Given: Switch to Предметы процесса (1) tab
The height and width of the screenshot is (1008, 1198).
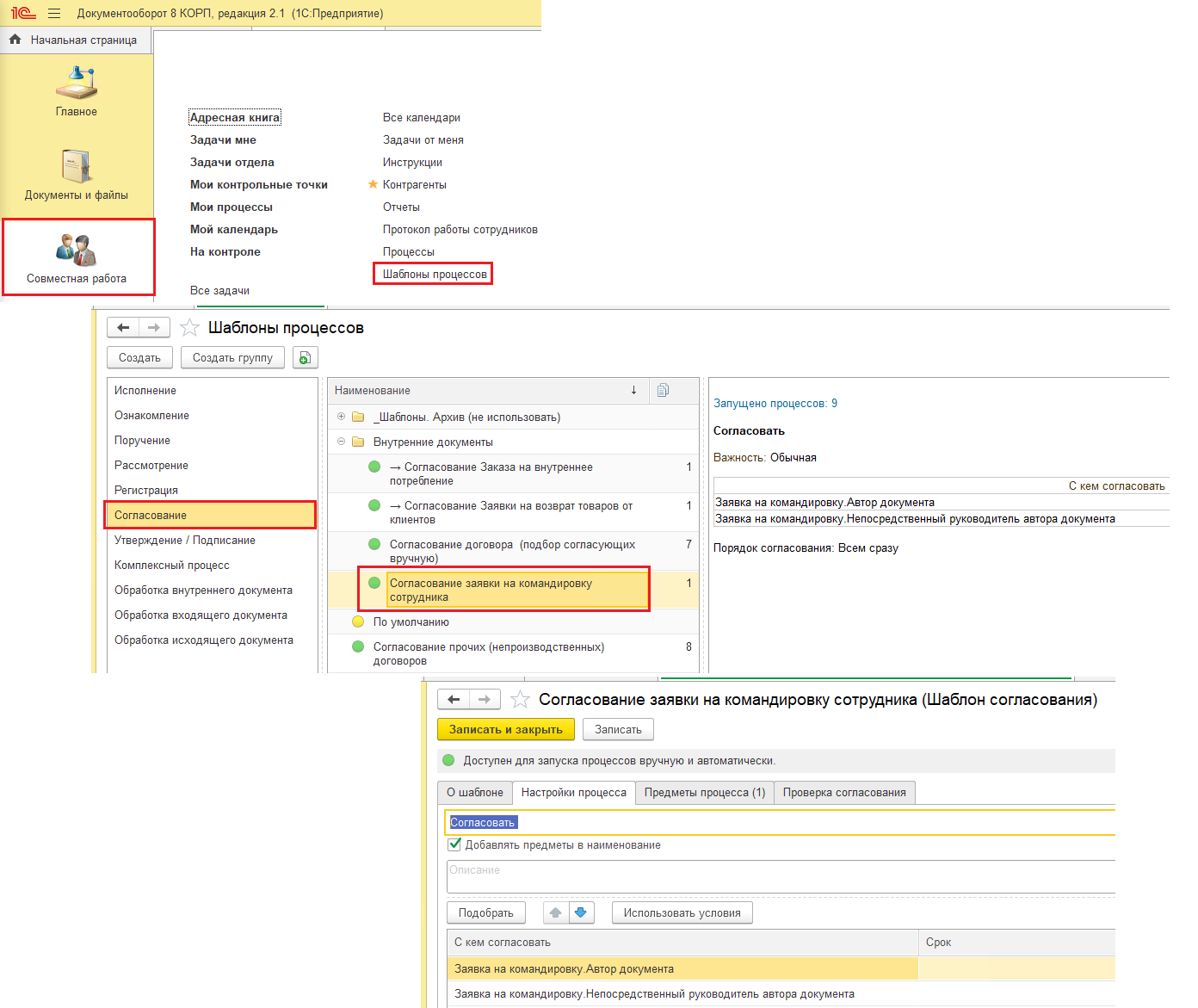Looking at the screenshot, I should coord(704,792).
